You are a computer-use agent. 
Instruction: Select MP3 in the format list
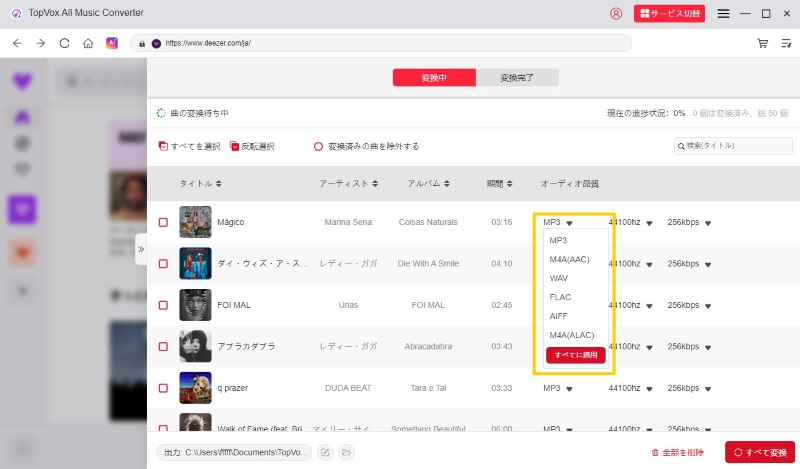558,240
